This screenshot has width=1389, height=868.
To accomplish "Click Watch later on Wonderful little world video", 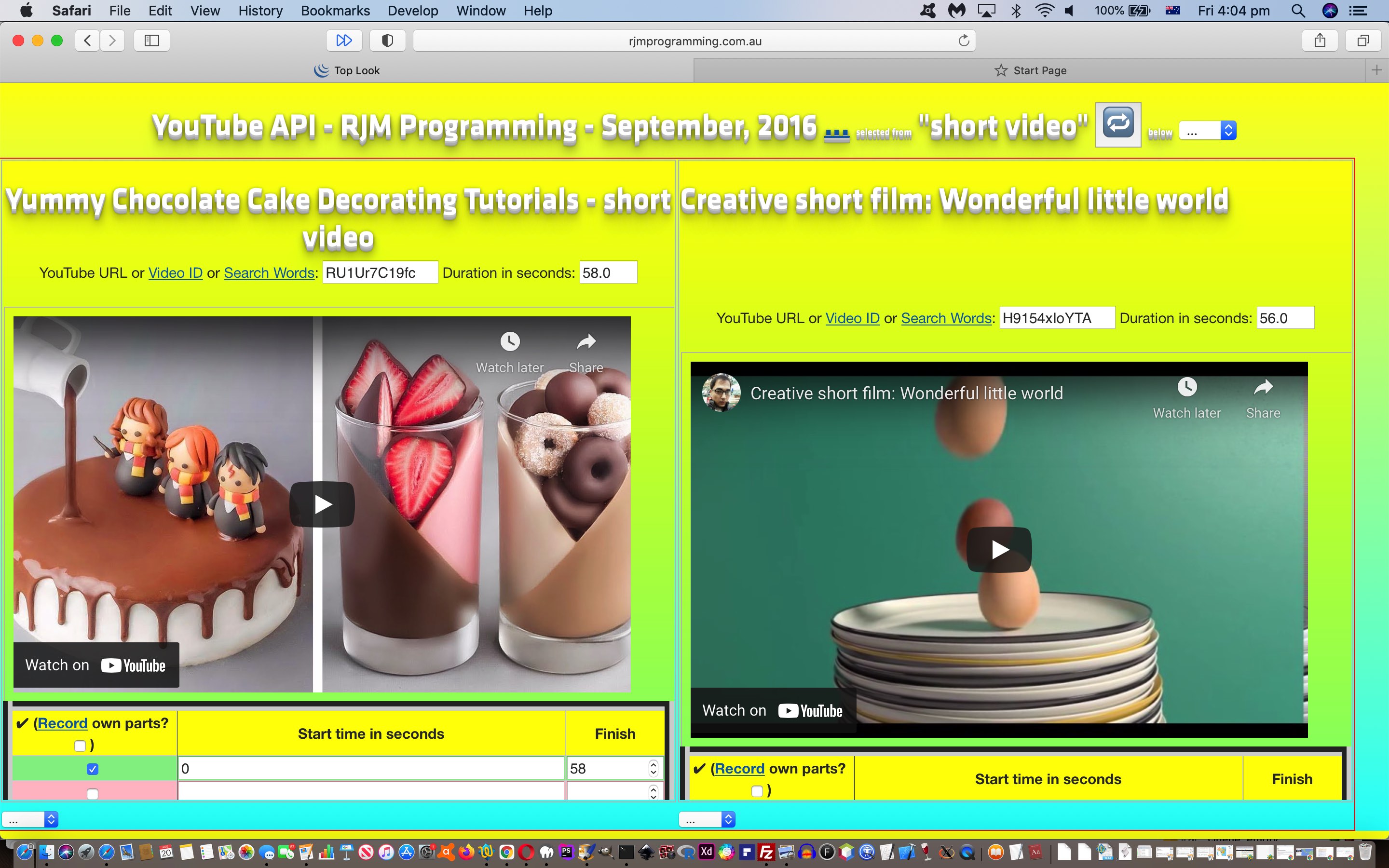I will (1187, 398).
